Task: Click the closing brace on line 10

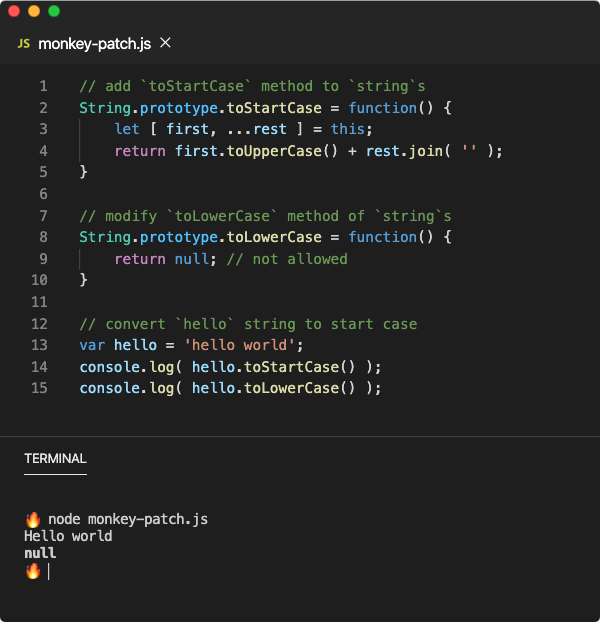Action: click(83, 280)
